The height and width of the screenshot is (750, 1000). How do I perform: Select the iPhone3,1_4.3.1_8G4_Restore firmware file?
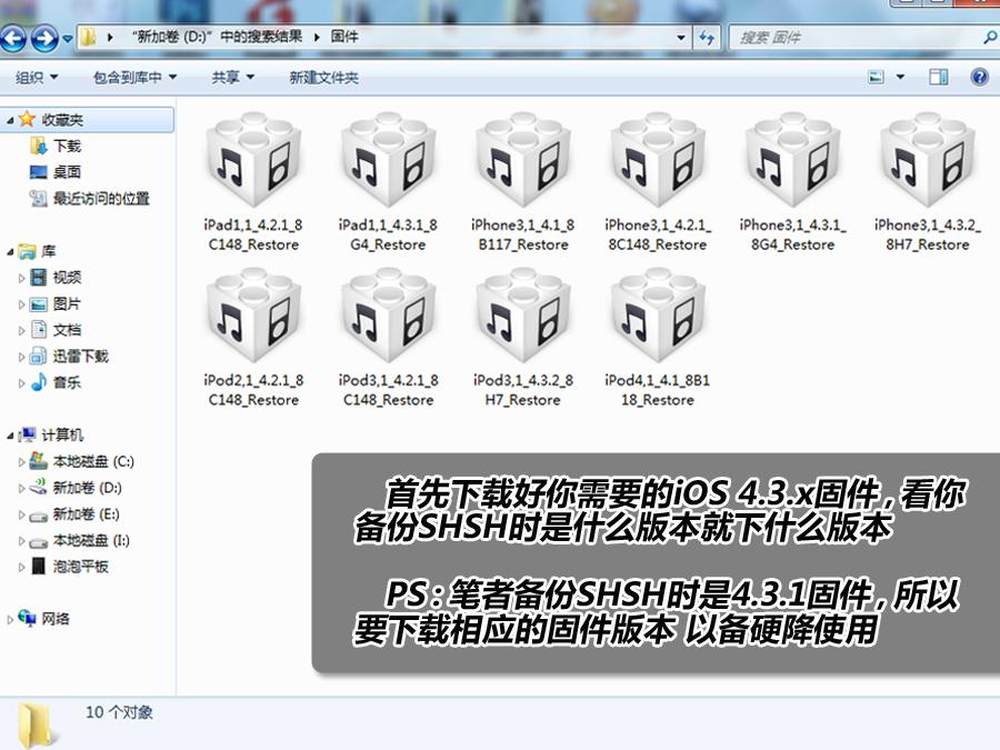[792, 160]
